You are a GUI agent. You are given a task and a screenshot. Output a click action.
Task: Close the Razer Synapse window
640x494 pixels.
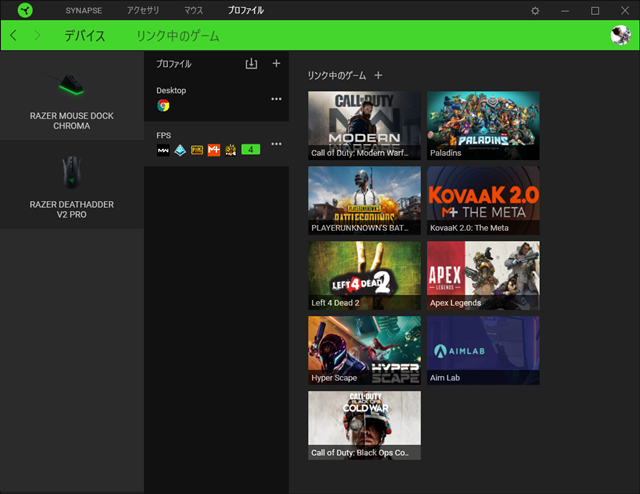pos(625,11)
